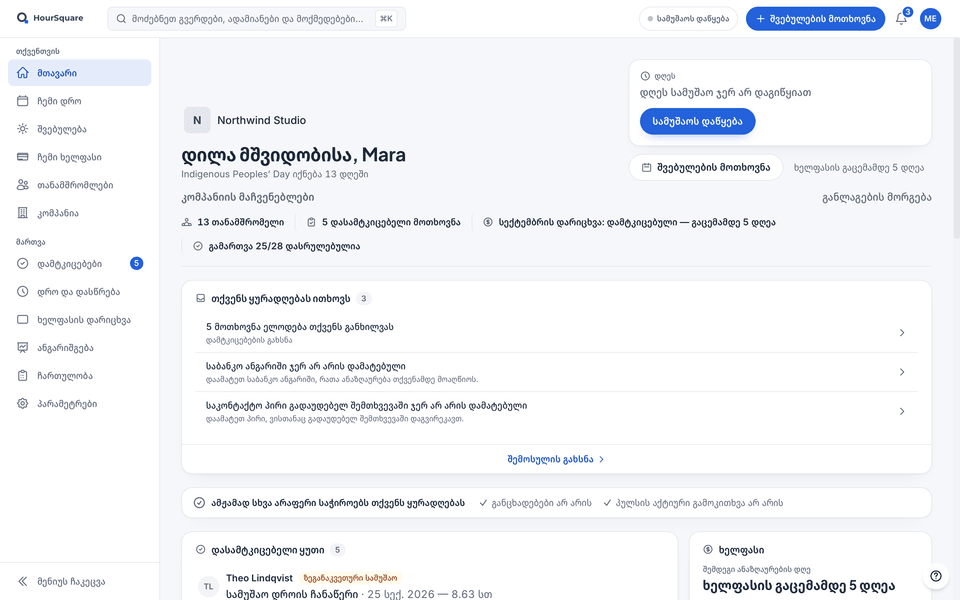
Task: Click the clipboard icon next to ჩართულობა
Action: coord(23,375)
